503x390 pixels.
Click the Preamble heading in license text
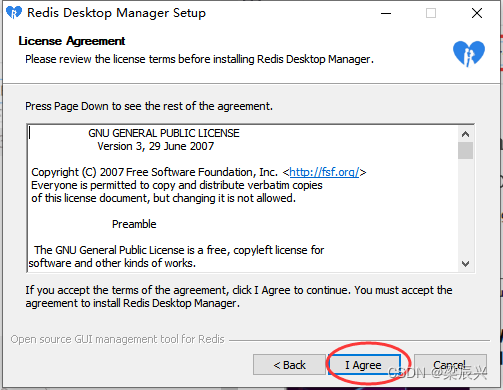[x=134, y=224]
